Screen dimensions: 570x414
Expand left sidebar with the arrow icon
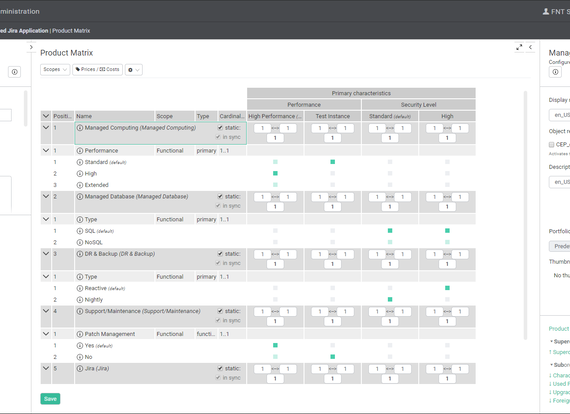[31, 47]
